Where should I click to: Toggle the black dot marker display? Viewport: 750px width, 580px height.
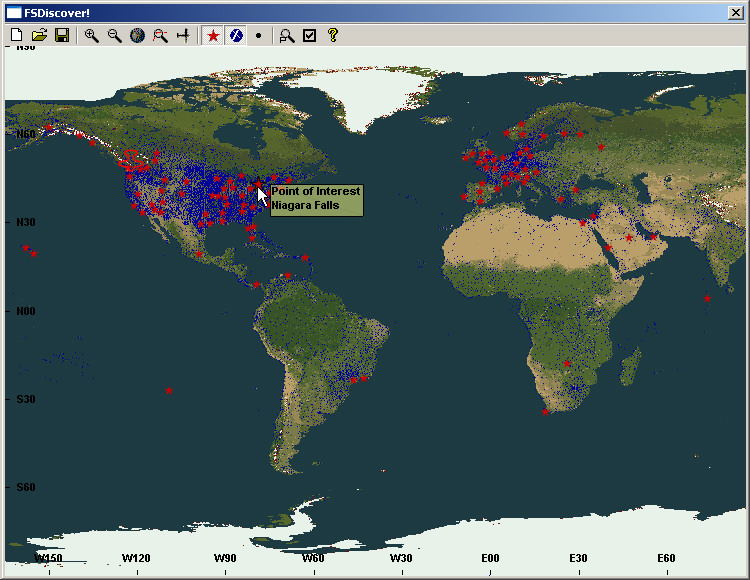pyautogui.click(x=259, y=35)
